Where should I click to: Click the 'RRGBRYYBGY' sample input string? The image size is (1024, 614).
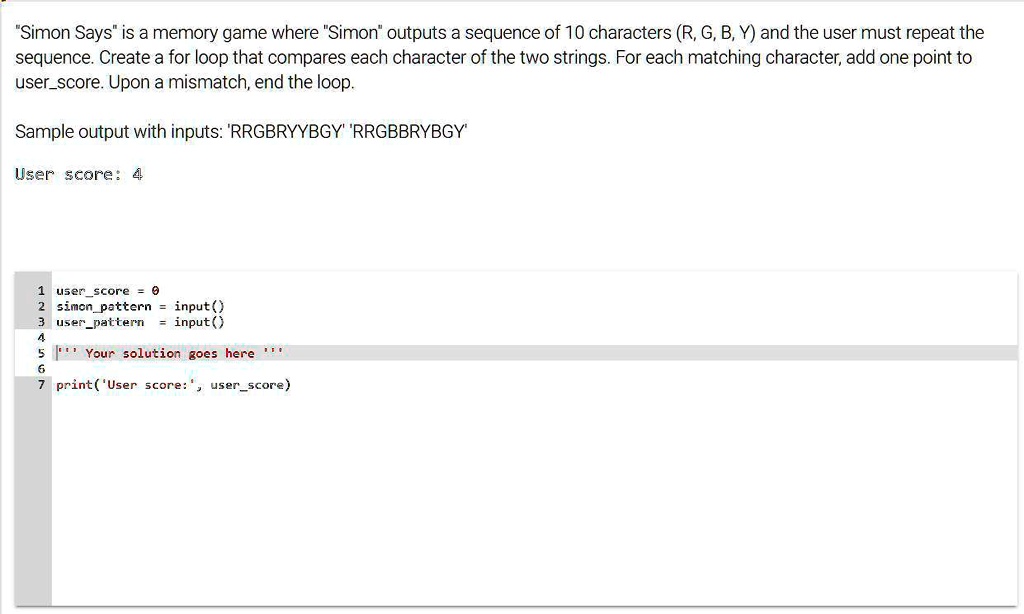click(287, 132)
